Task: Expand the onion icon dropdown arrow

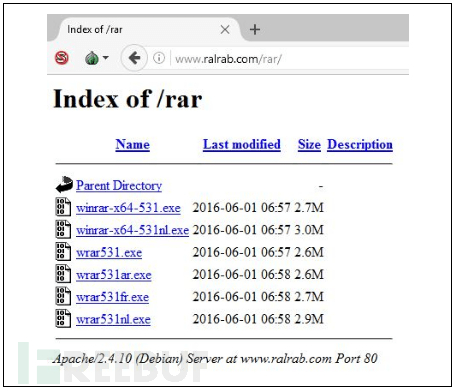Action: pos(106,58)
